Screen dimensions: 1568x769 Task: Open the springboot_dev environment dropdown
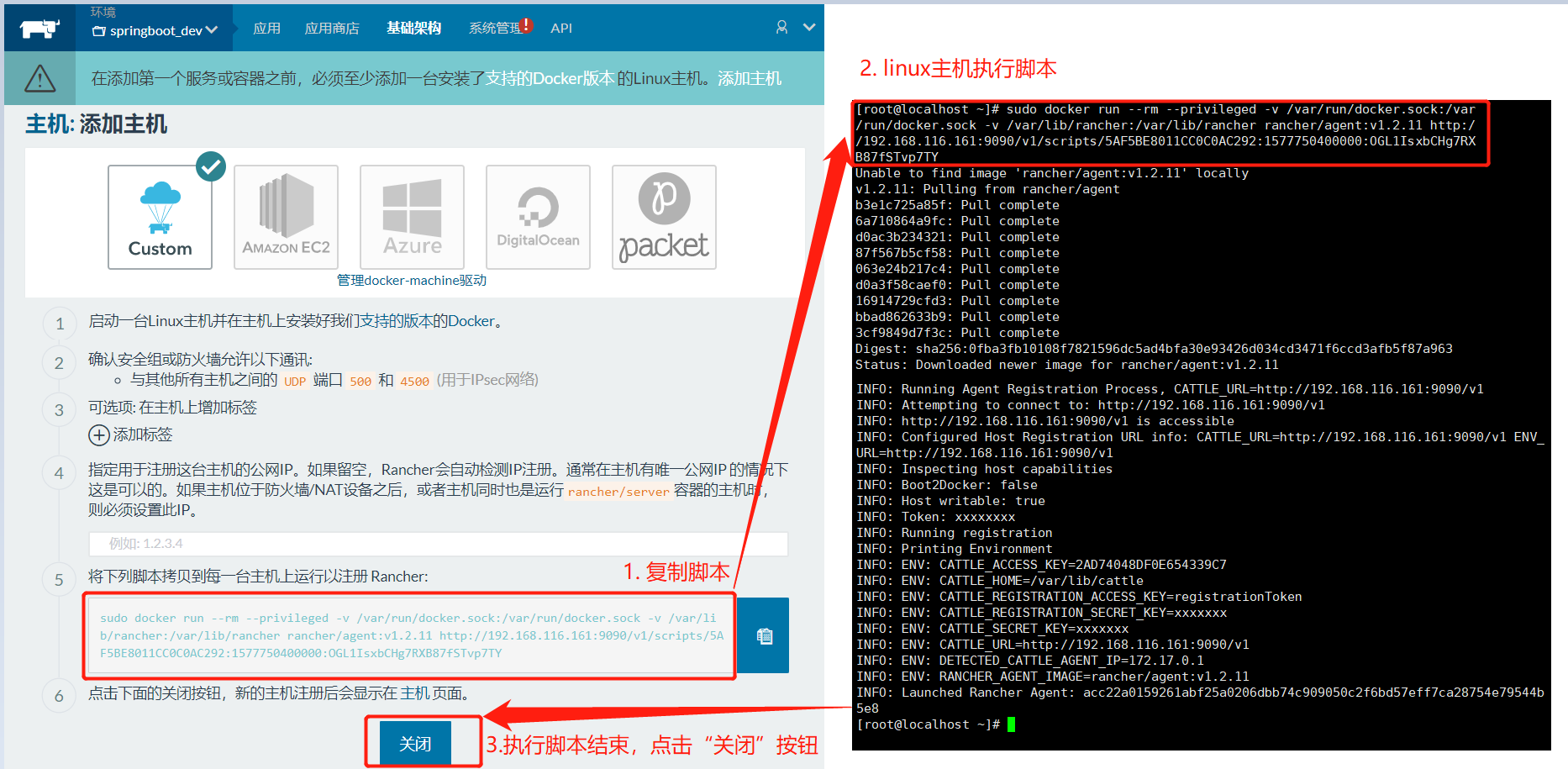(155, 31)
